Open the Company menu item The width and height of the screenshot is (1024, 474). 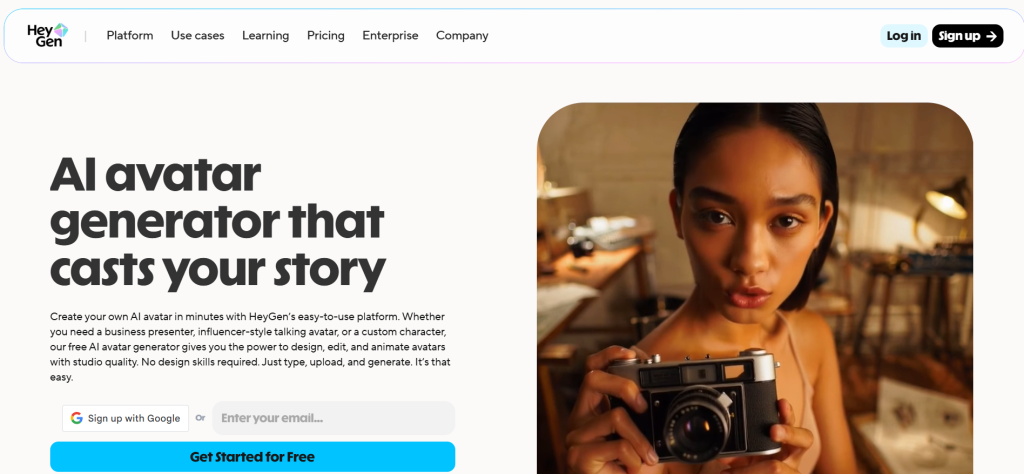(462, 36)
